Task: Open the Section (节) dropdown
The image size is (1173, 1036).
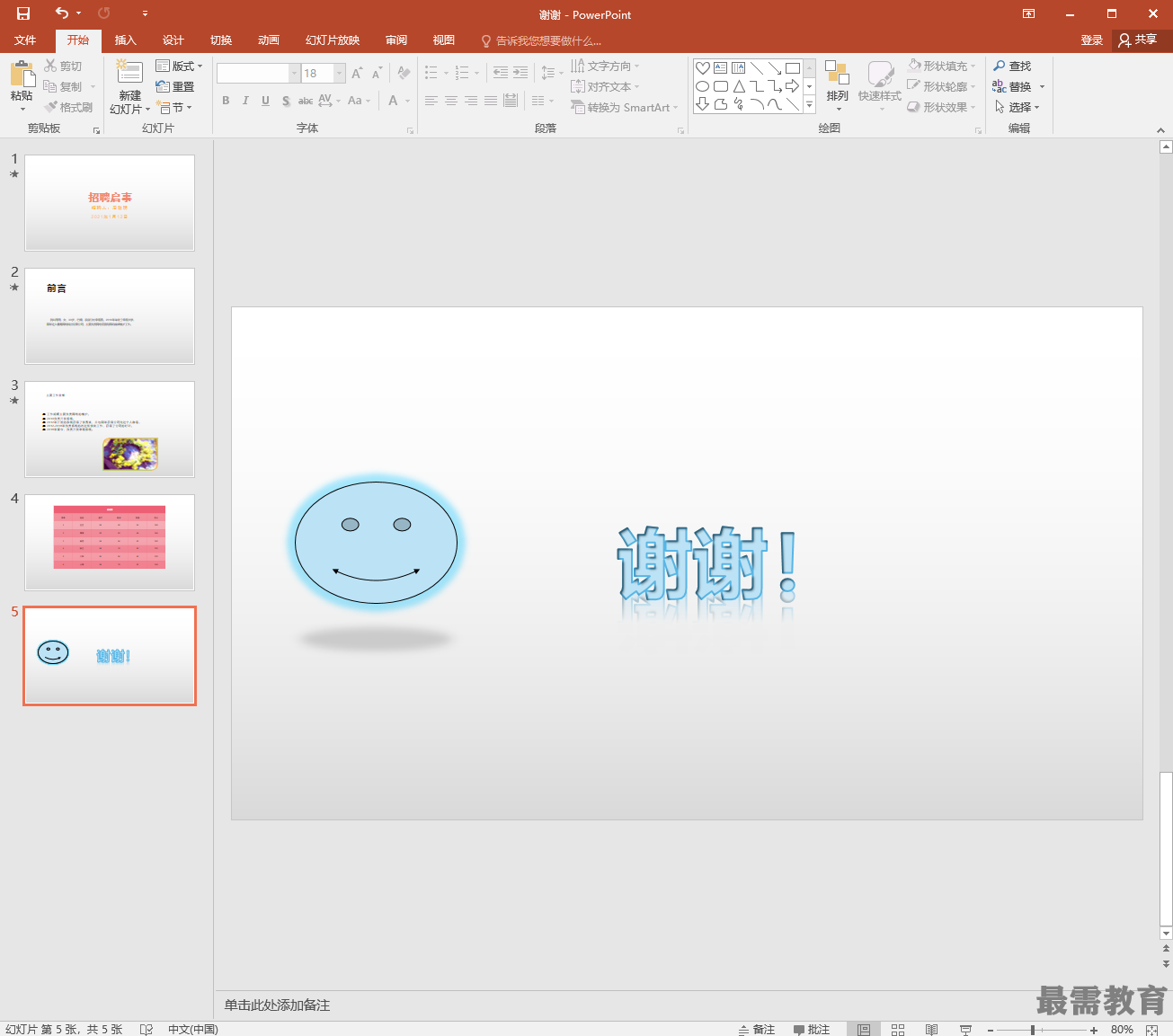Action: pyautogui.click(x=173, y=107)
